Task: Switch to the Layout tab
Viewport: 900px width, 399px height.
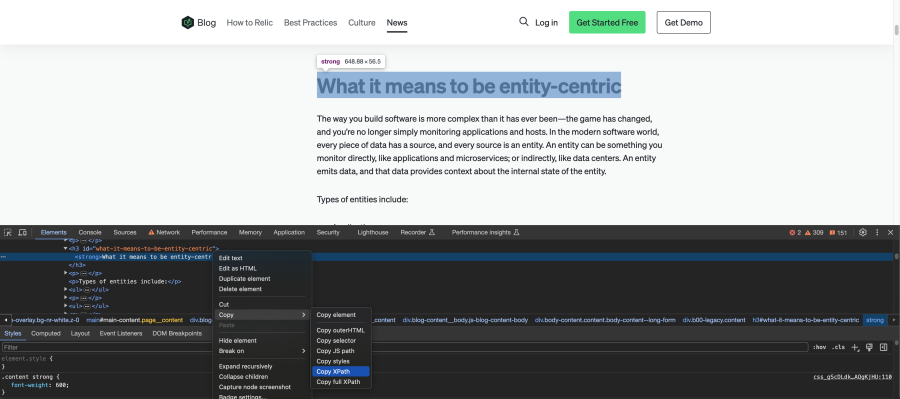Action: 80,334
